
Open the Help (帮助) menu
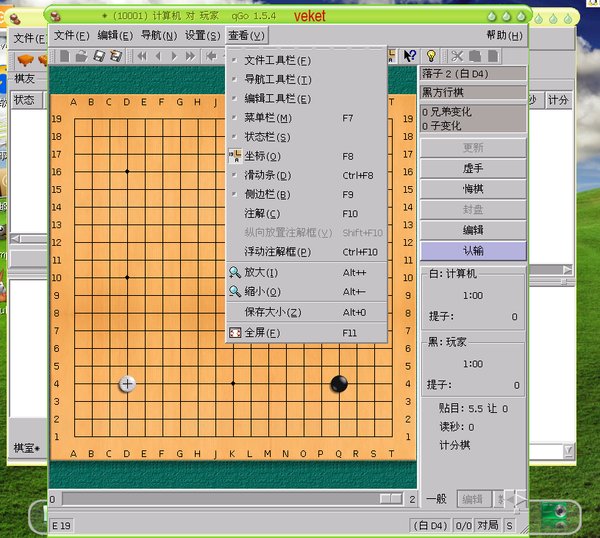502,35
